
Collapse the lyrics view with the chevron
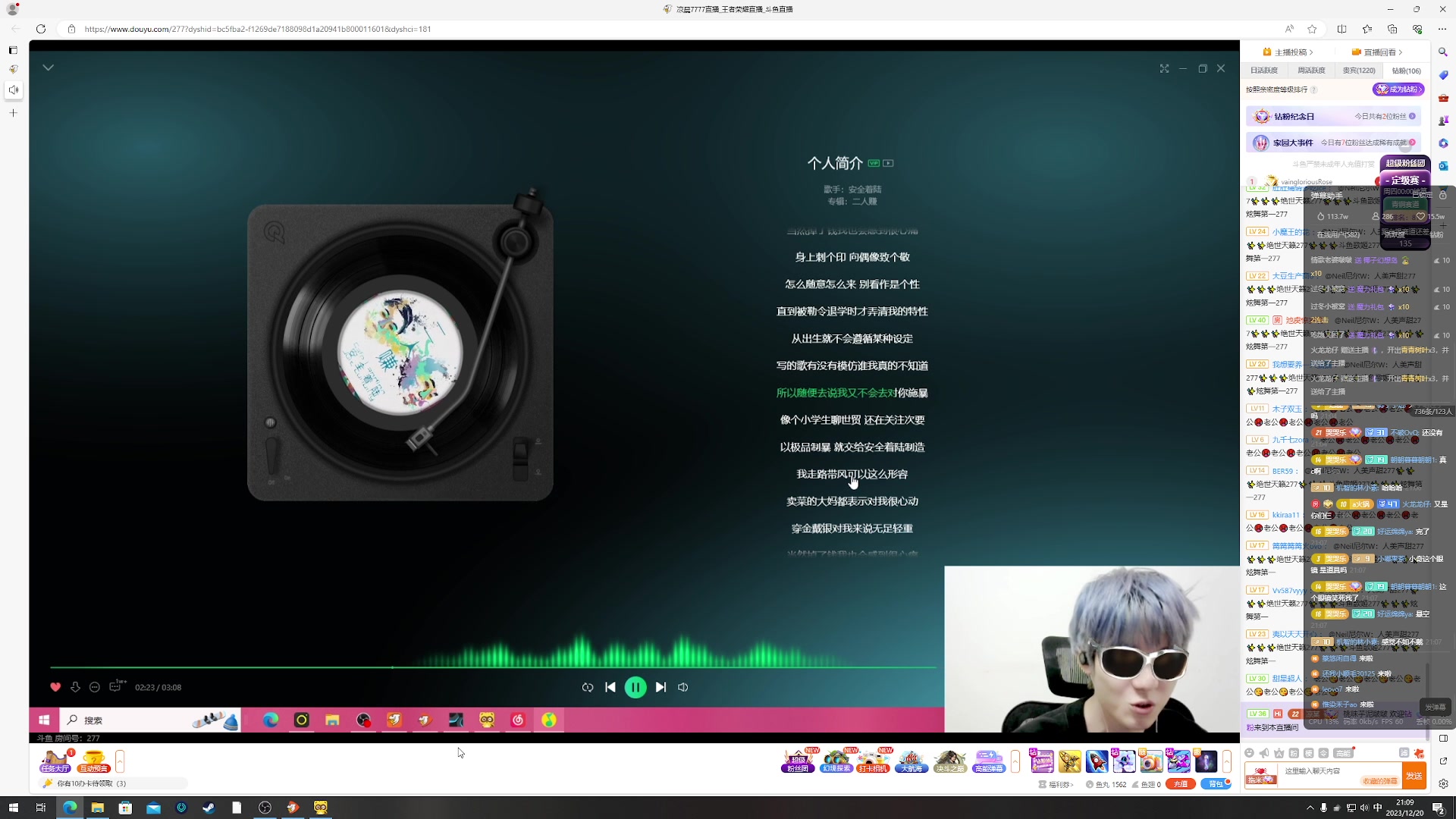click(x=49, y=67)
